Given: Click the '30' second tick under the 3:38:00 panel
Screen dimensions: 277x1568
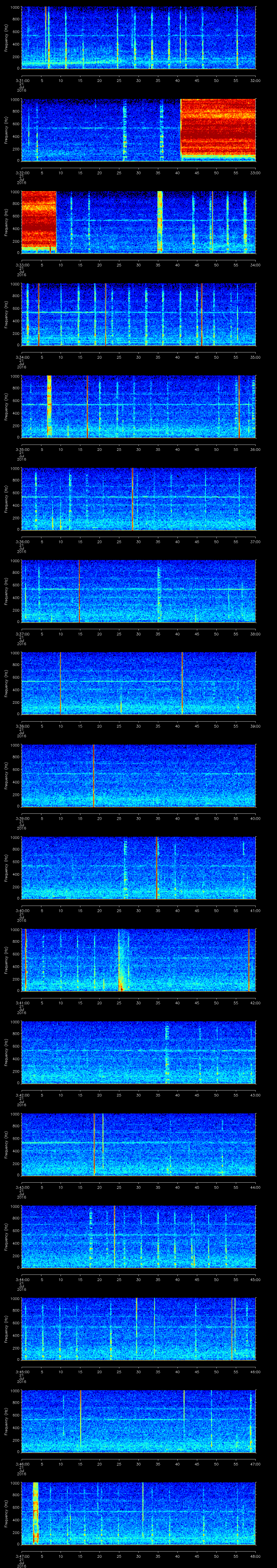Looking at the screenshot, I should click(139, 726).
